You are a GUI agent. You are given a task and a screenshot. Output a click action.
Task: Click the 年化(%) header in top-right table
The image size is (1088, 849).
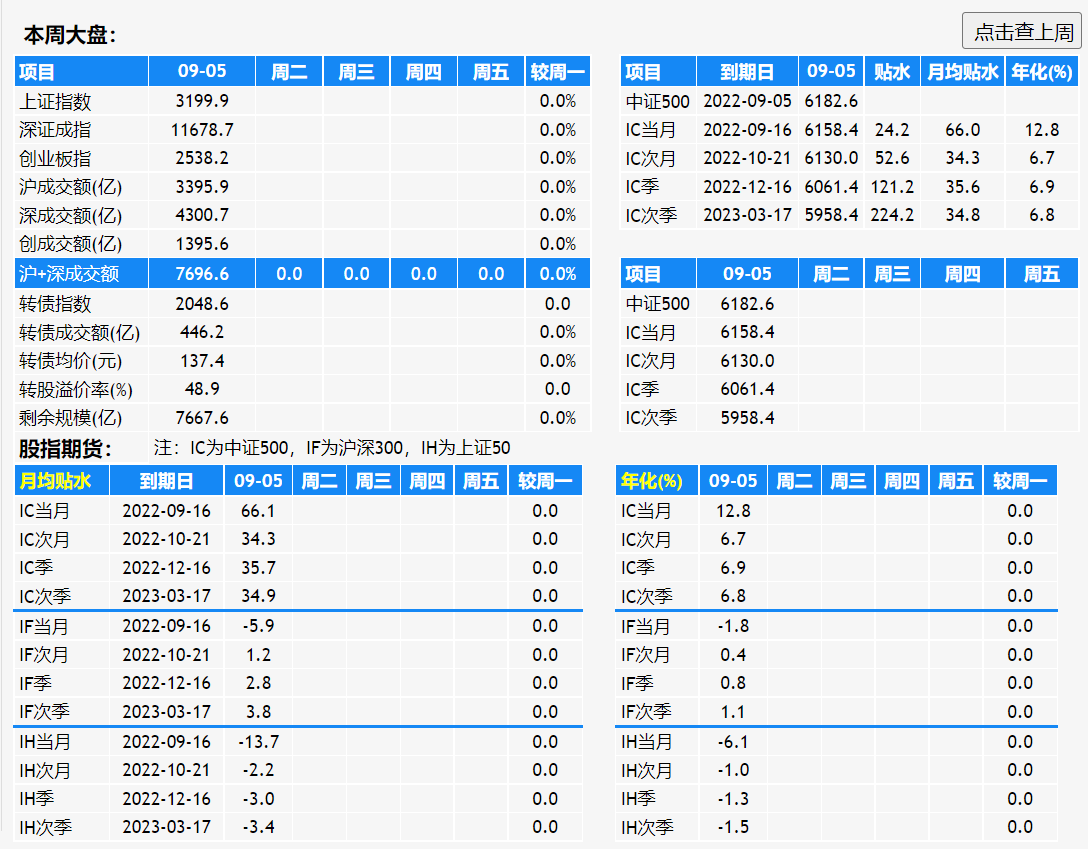[1042, 71]
